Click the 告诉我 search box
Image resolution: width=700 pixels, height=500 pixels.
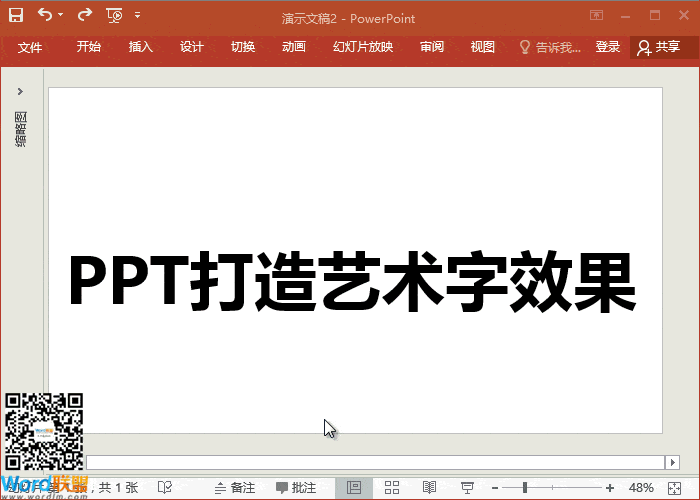point(558,47)
